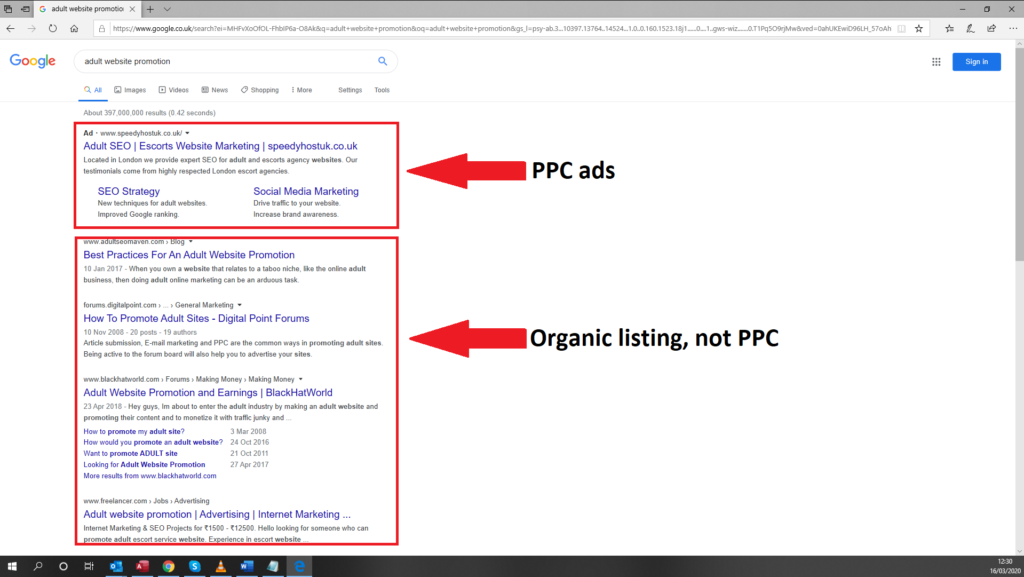This screenshot has height=577, width=1024.
Task: Open the browser home page
Action: tap(74, 28)
